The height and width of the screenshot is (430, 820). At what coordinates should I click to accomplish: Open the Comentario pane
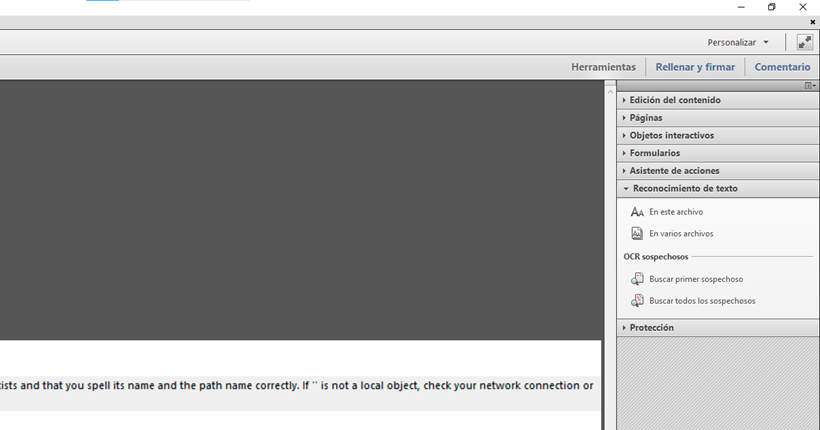[782, 67]
